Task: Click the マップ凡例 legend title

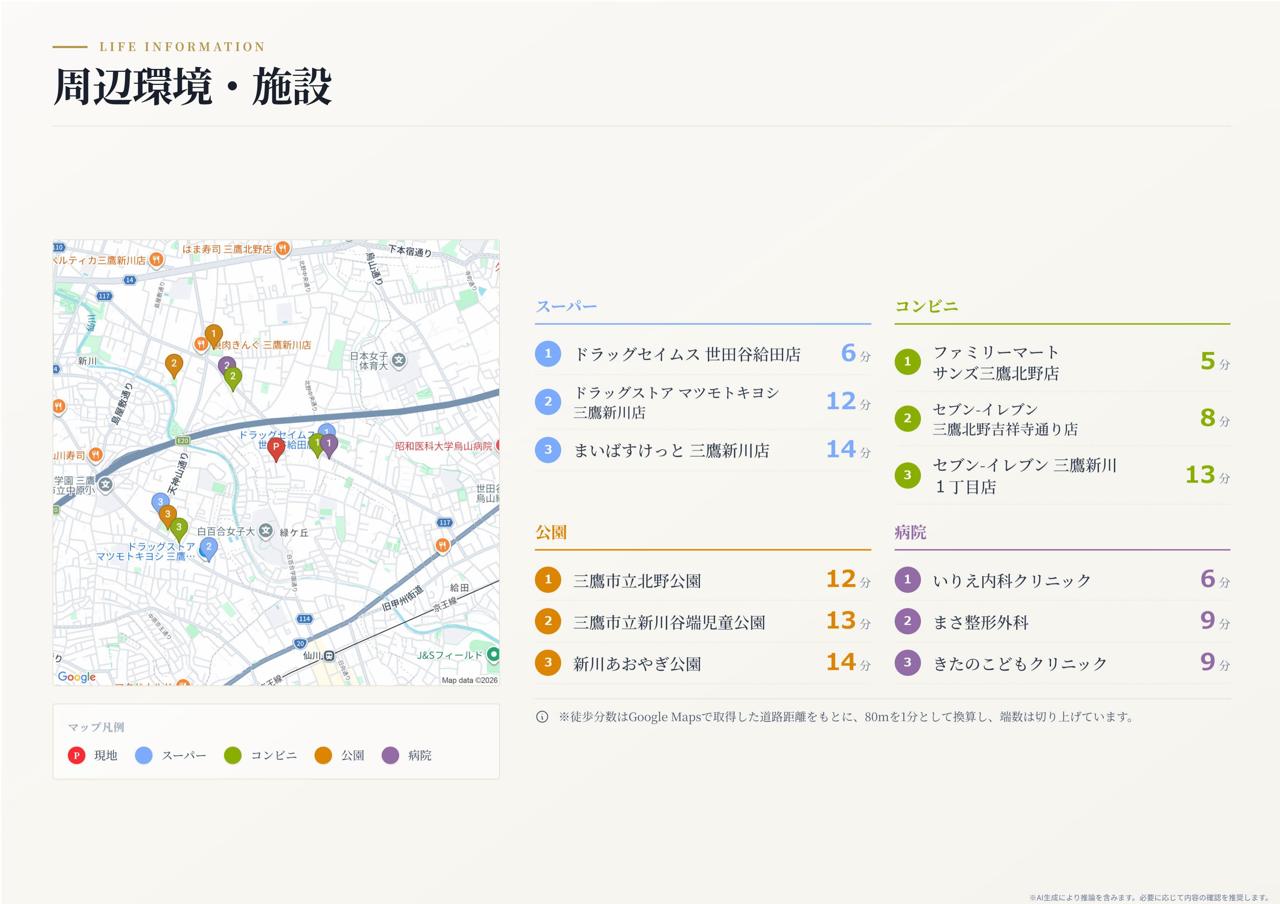Action: (96, 727)
